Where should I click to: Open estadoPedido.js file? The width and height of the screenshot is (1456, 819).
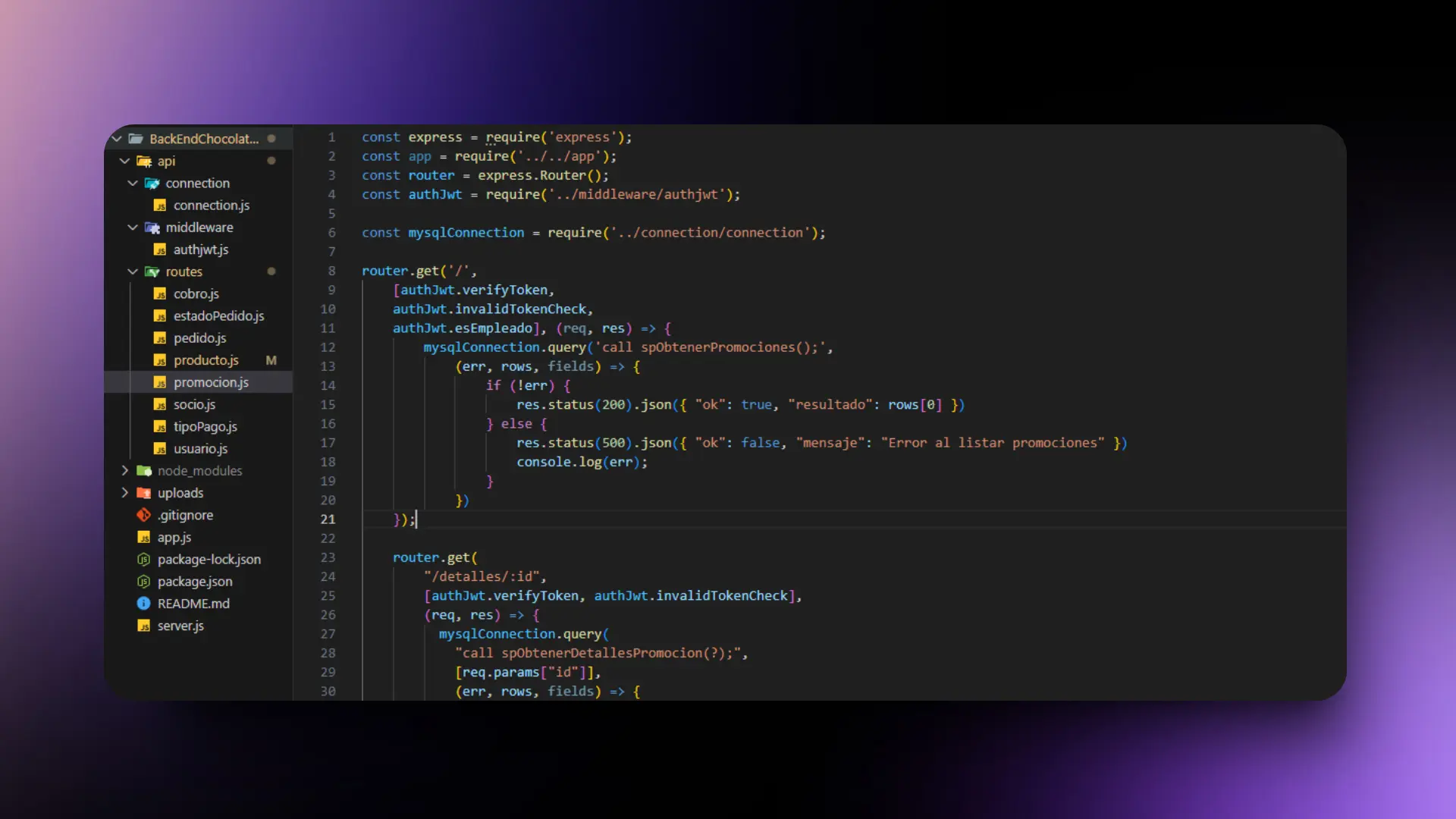[219, 315]
